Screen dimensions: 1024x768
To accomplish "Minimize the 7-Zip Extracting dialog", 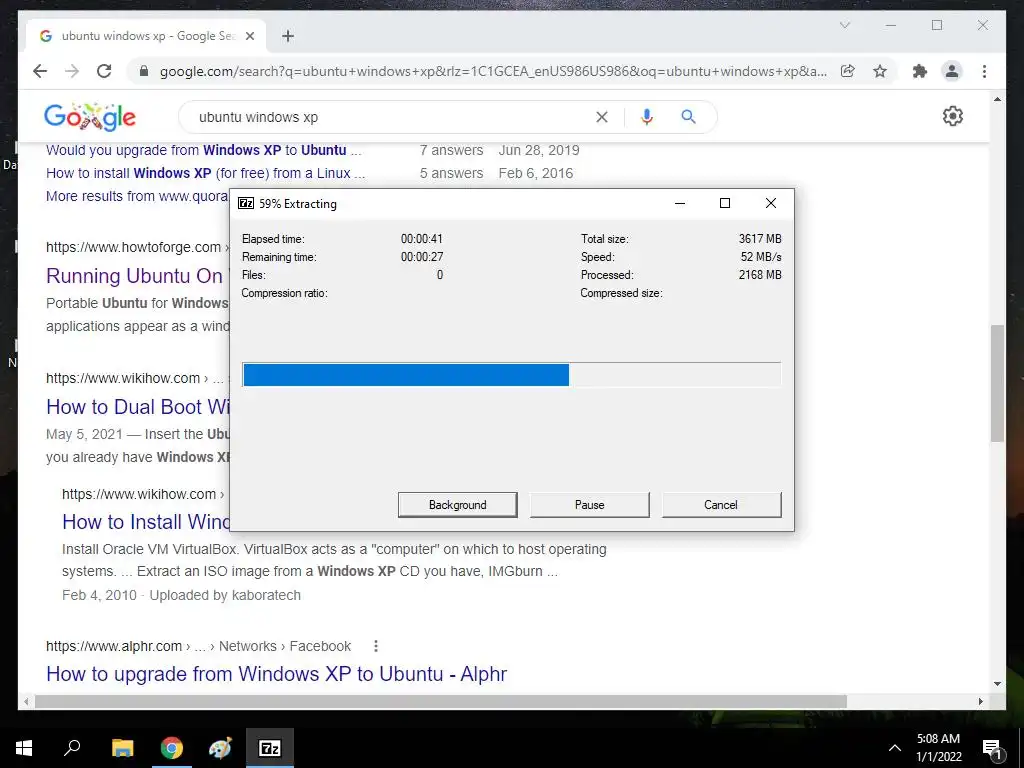I will click(x=680, y=203).
